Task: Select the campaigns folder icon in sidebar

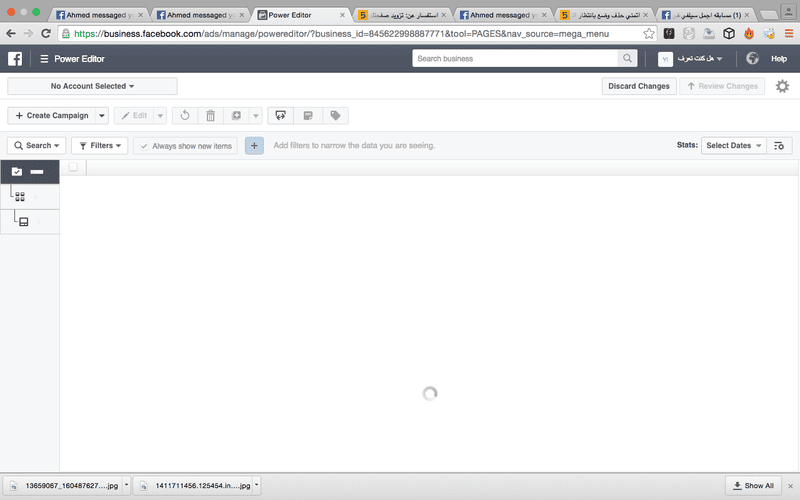Action: coord(17,172)
